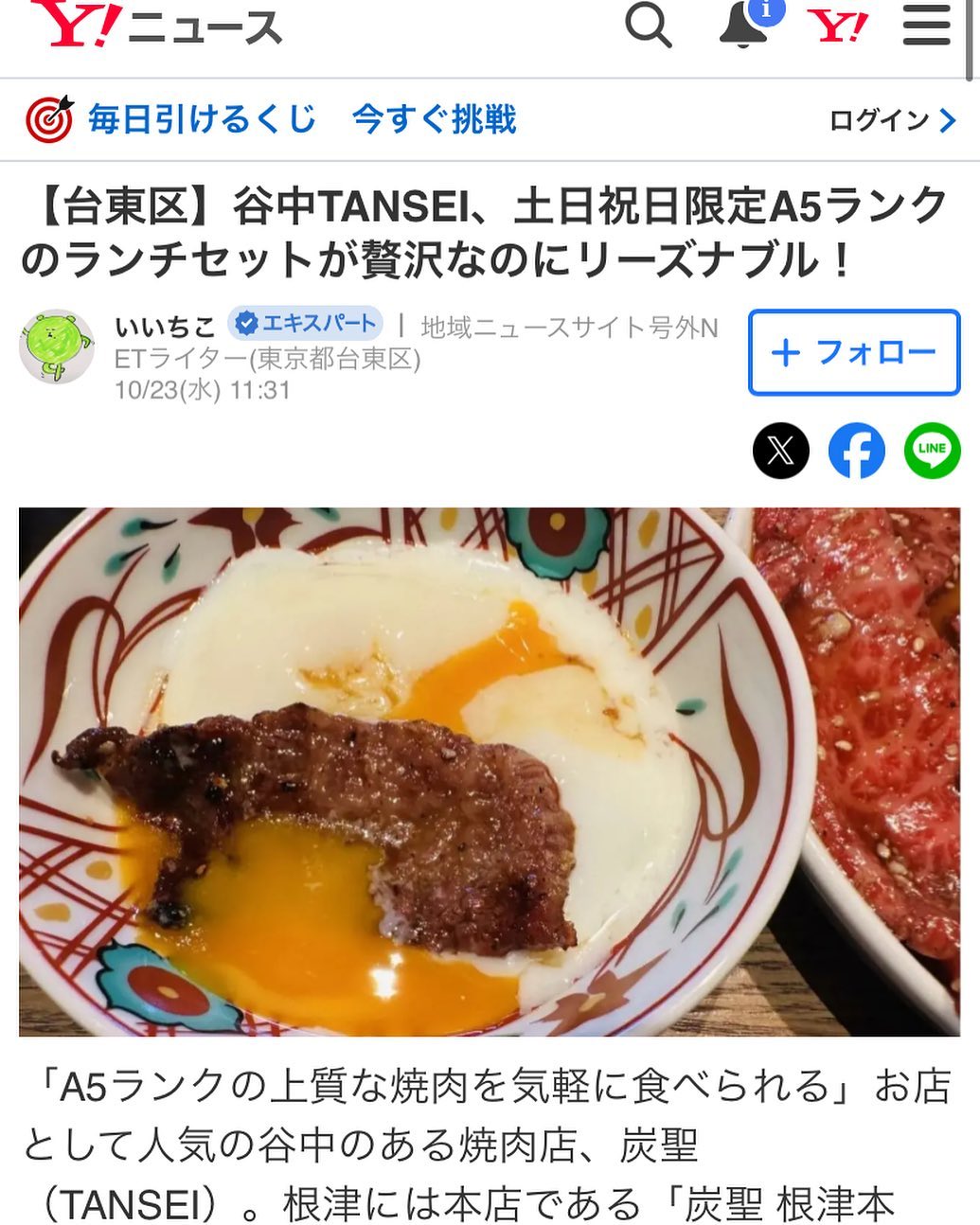Click the ログイン chevron arrow
This screenshot has width=980, height=1225.
(x=948, y=120)
